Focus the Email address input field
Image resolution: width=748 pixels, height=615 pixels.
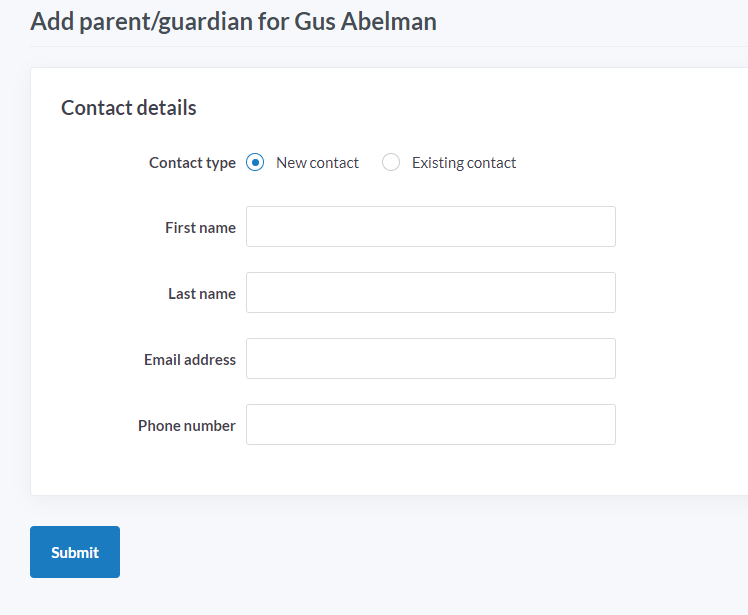(431, 359)
